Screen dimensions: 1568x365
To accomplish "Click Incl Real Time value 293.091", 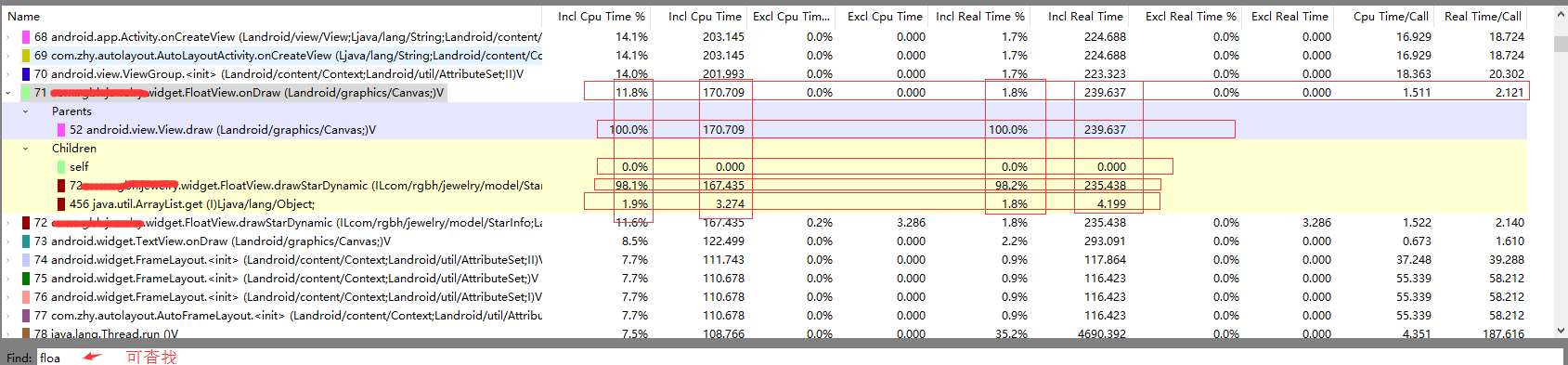I will (x=1105, y=241).
